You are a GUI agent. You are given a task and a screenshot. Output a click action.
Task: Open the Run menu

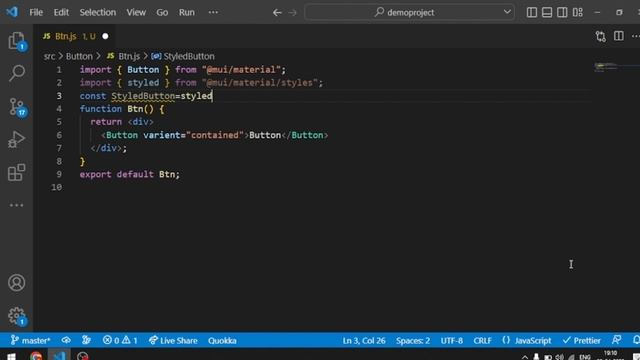tap(187, 12)
